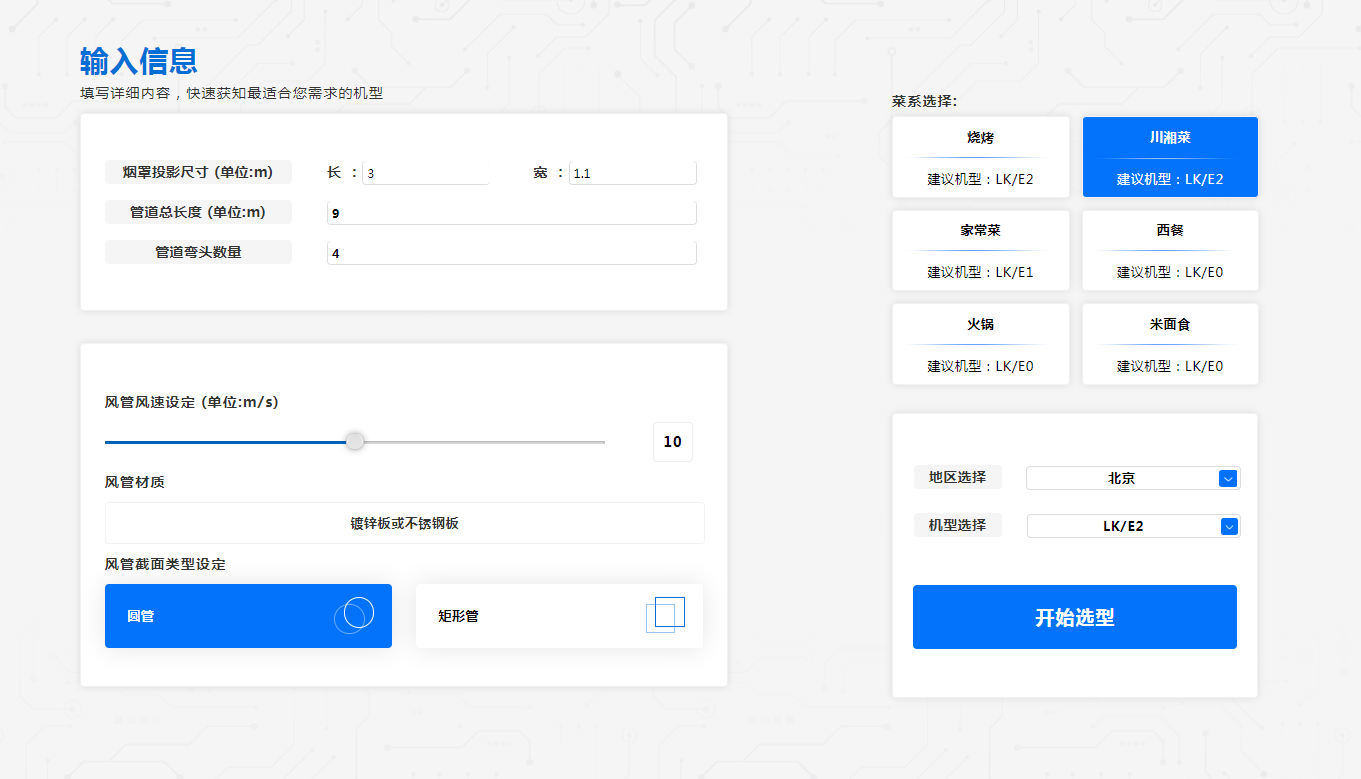Viewport: 1361px width, 779px height.
Task: Select the 火锅 cuisine card
Action: click(x=980, y=344)
